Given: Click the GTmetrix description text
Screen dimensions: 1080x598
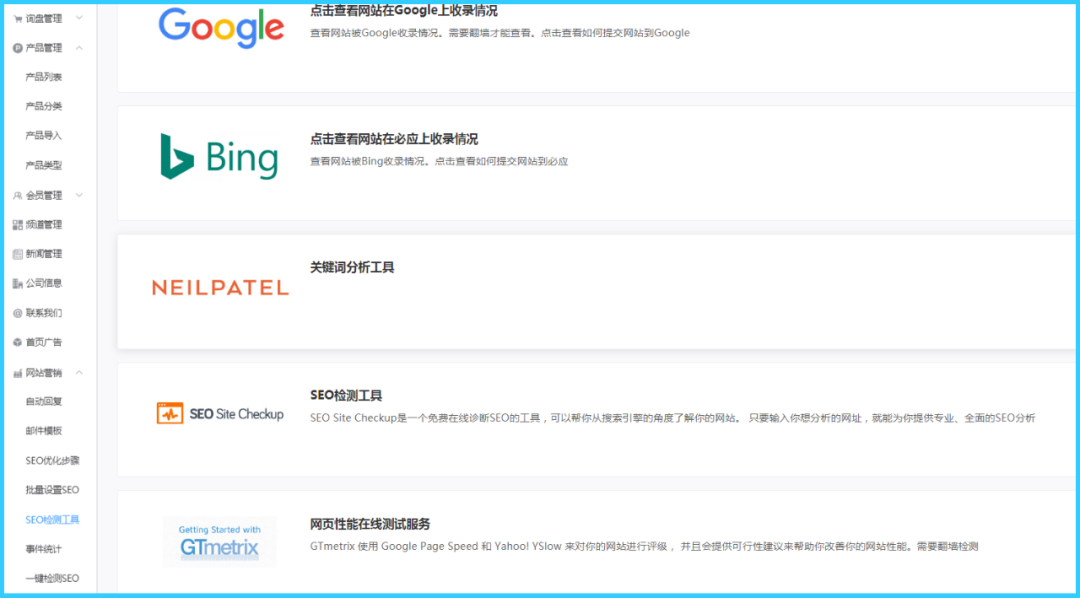Looking at the screenshot, I should (x=644, y=546).
